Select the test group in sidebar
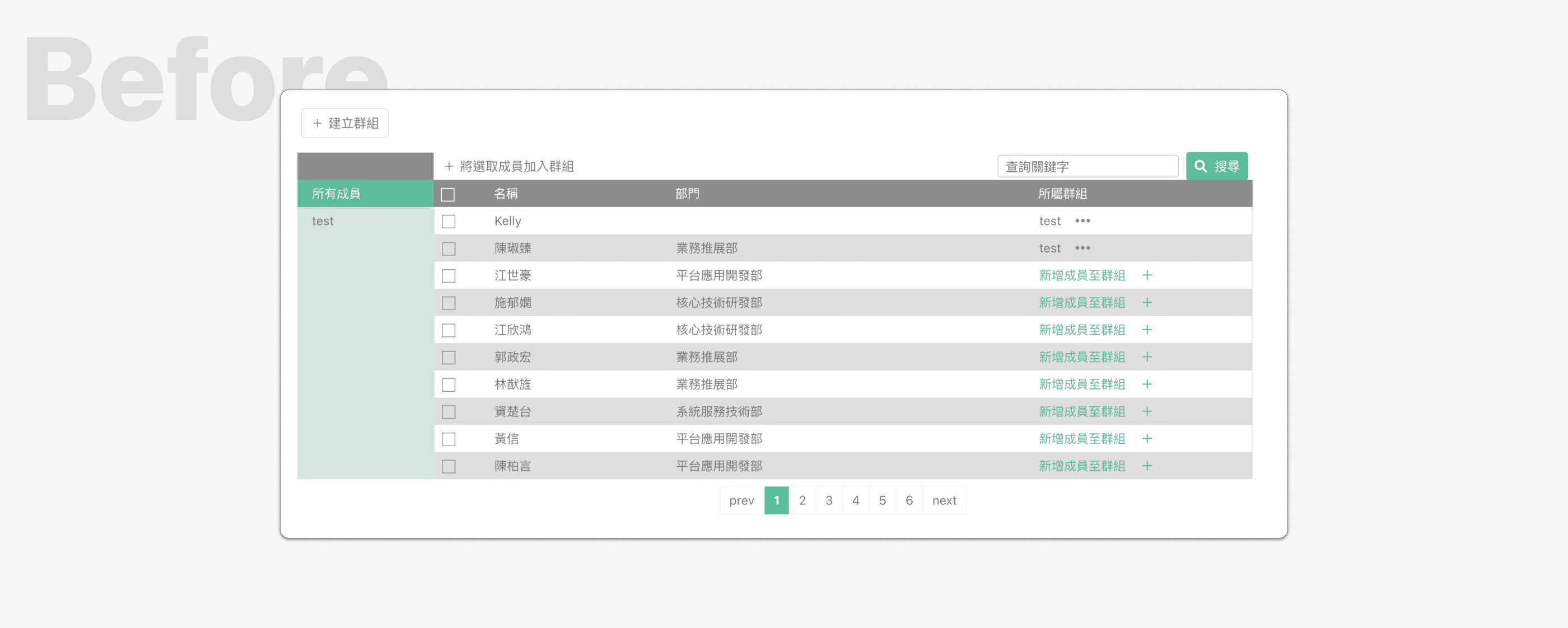The image size is (1568, 628). point(323,222)
